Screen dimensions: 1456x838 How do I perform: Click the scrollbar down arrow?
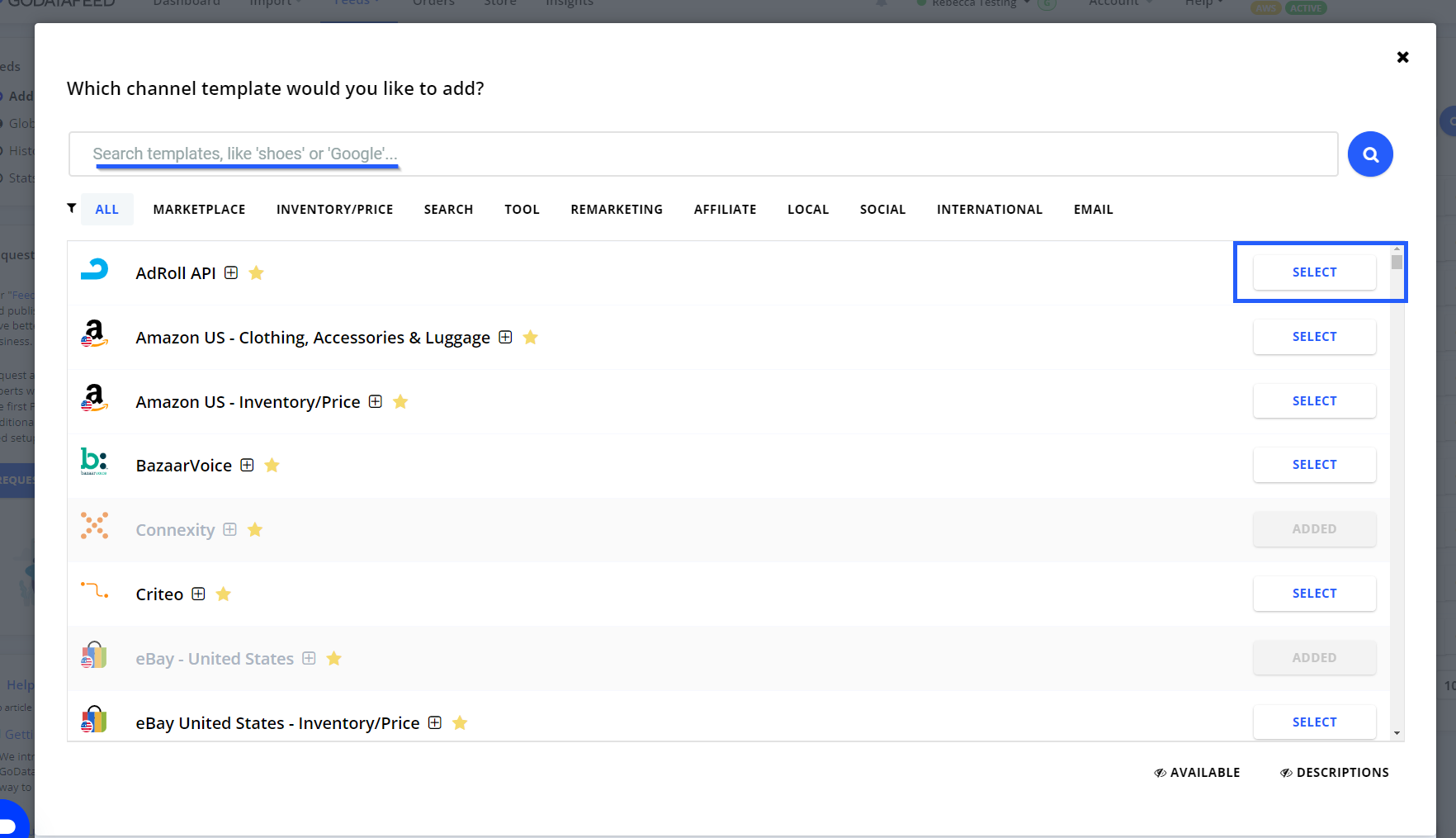click(x=1397, y=733)
